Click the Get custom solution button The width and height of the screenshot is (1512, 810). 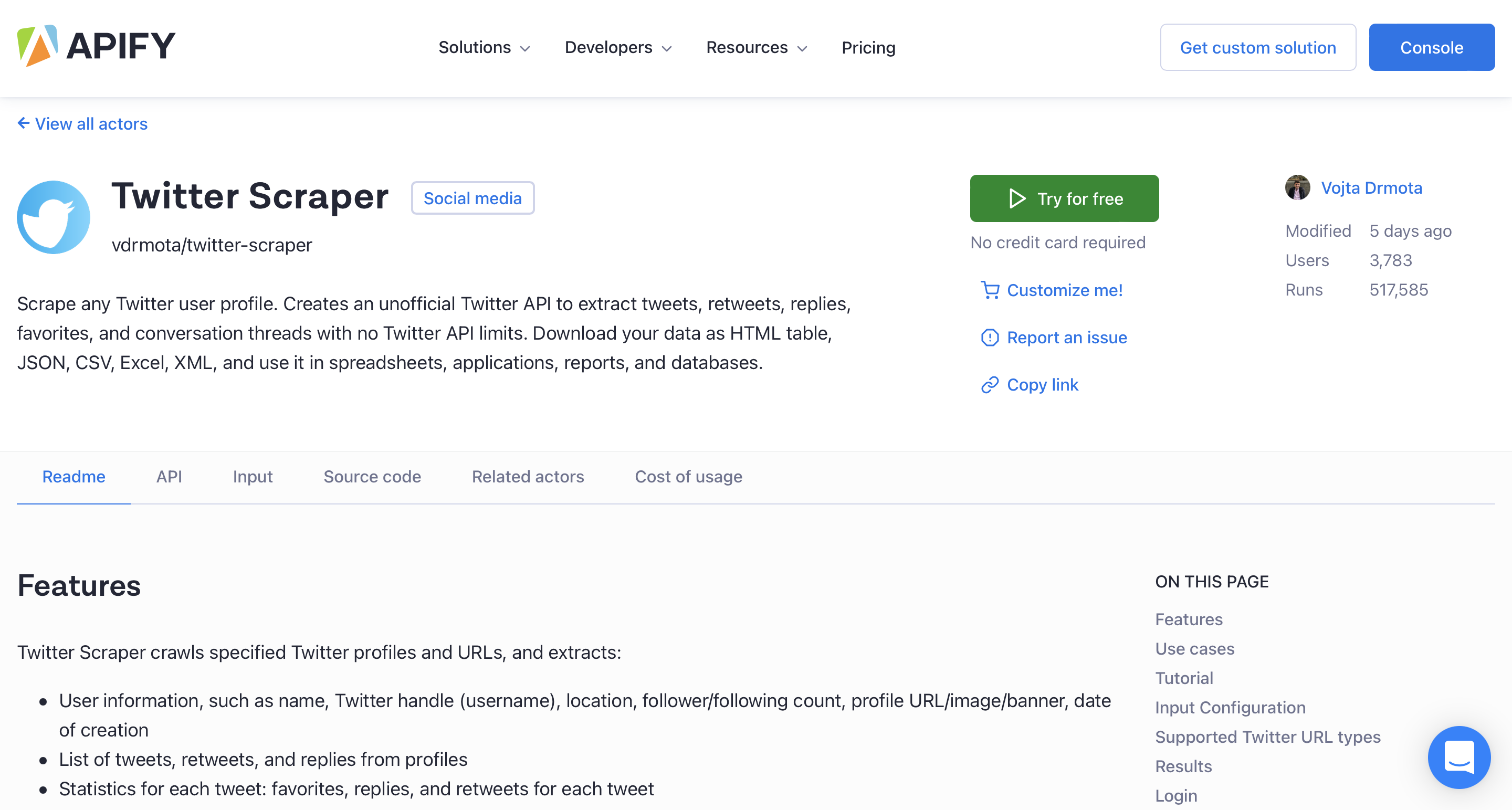coord(1258,48)
